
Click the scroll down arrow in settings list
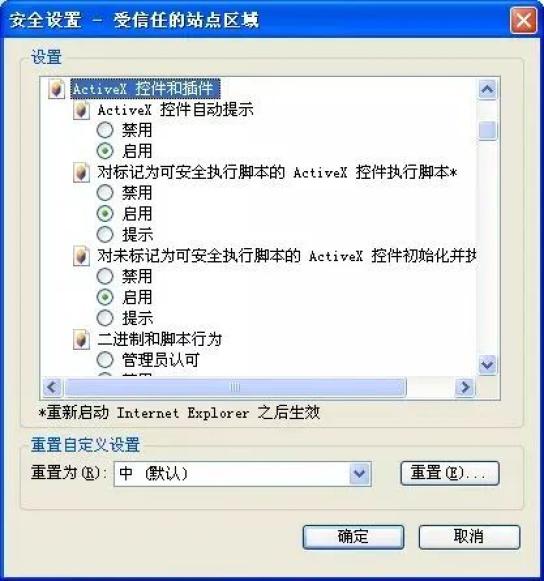pyautogui.click(x=487, y=365)
